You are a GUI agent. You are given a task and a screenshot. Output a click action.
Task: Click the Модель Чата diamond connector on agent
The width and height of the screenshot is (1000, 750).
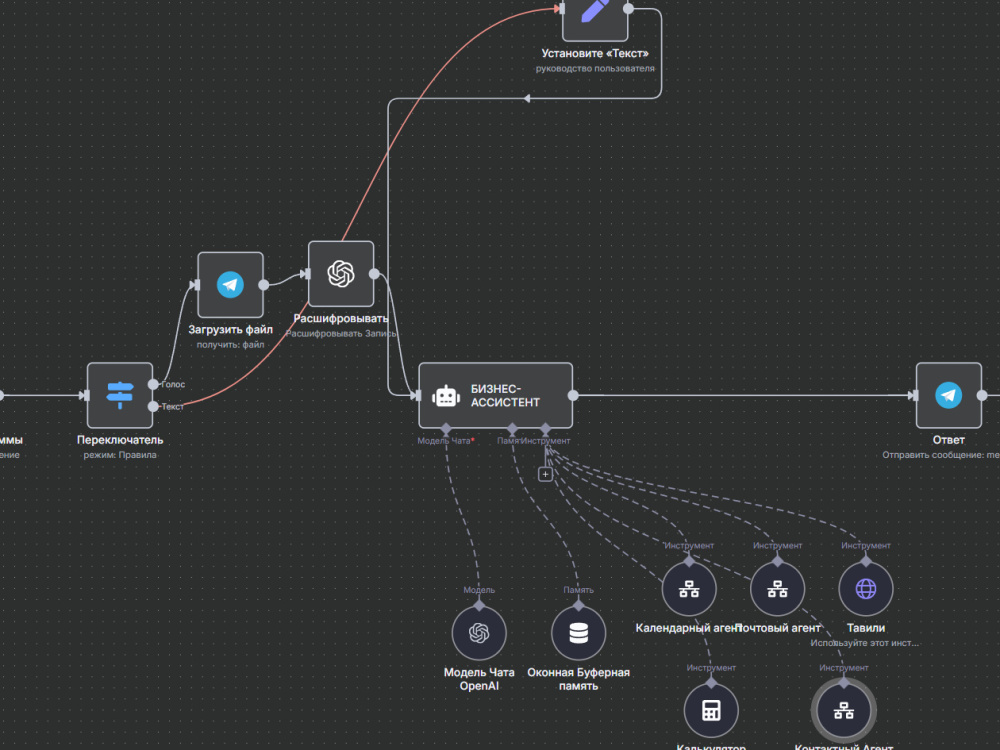coord(446,428)
